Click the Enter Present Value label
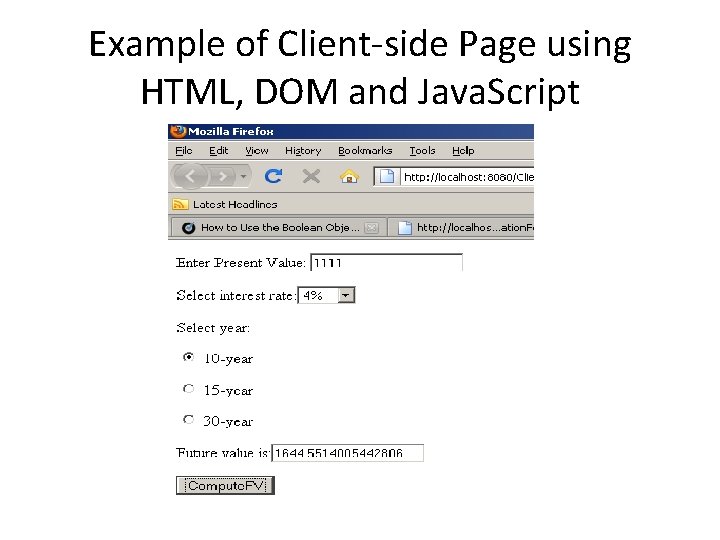Viewport: 720px width, 540px height. pyautogui.click(x=241, y=263)
